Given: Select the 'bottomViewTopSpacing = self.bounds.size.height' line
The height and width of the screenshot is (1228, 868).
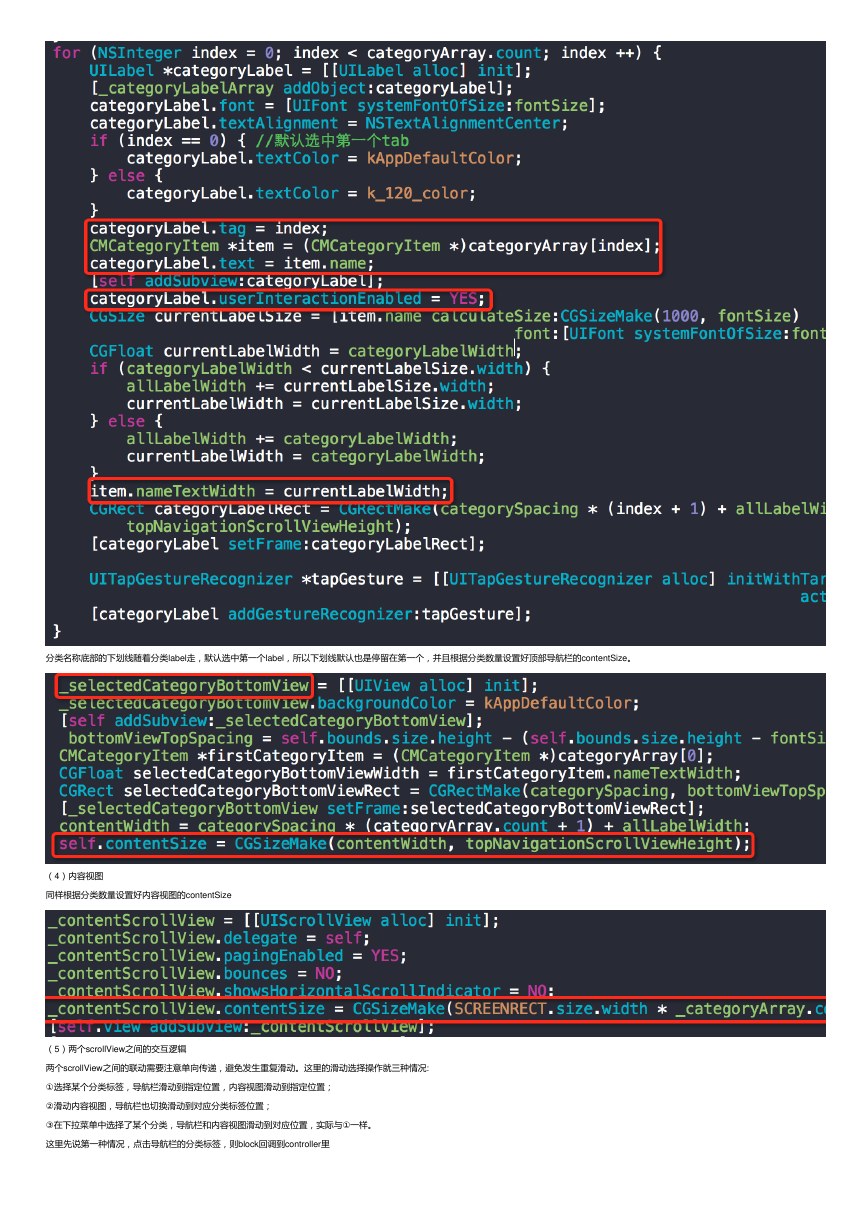Looking at the screenshot, I should coord(445,738).
